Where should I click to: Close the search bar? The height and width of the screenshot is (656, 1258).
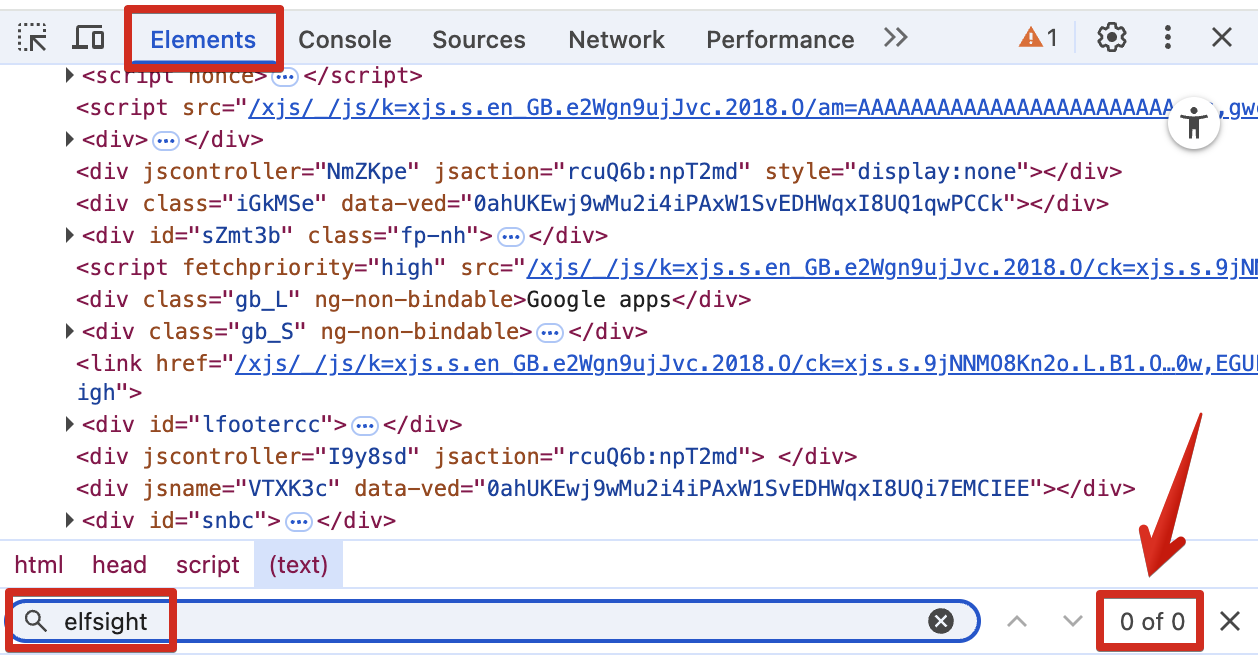click(x=1231, y=622)
